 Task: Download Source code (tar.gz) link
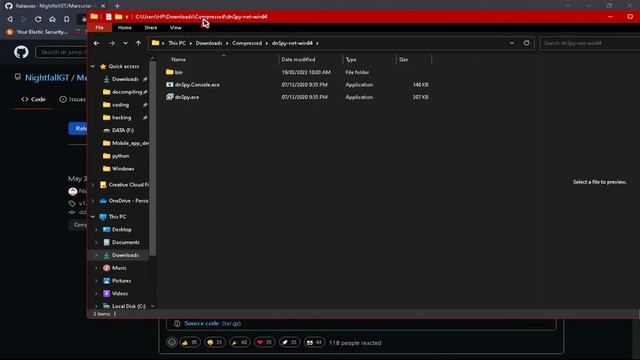(213, 323)
